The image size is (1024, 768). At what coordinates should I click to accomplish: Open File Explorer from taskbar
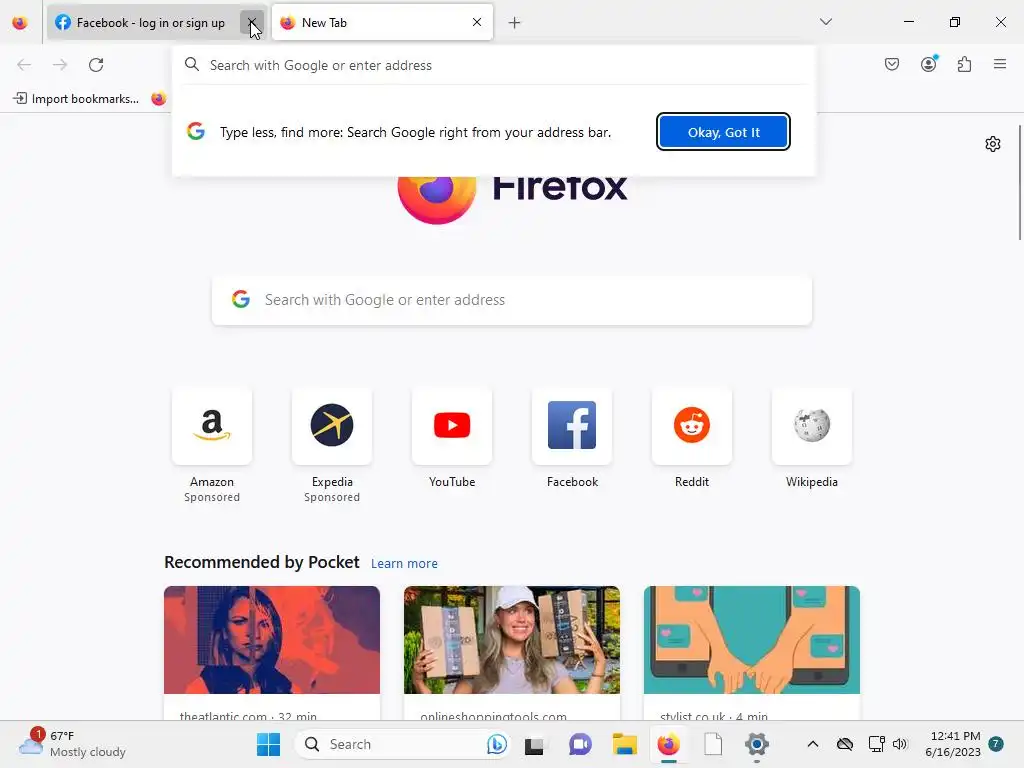[624, 744]
